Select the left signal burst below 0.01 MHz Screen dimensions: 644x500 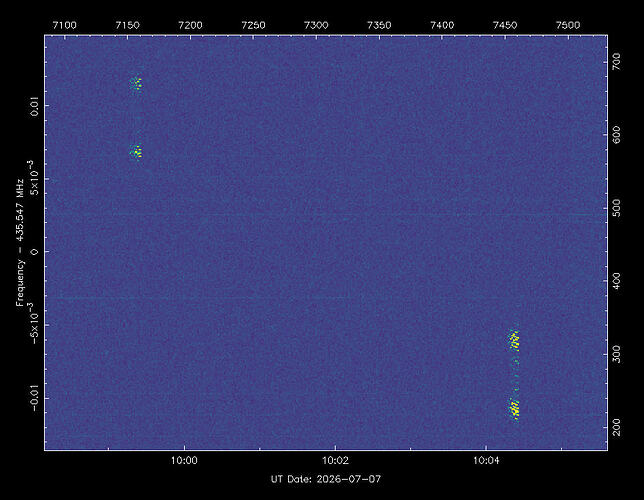[136, 152]
